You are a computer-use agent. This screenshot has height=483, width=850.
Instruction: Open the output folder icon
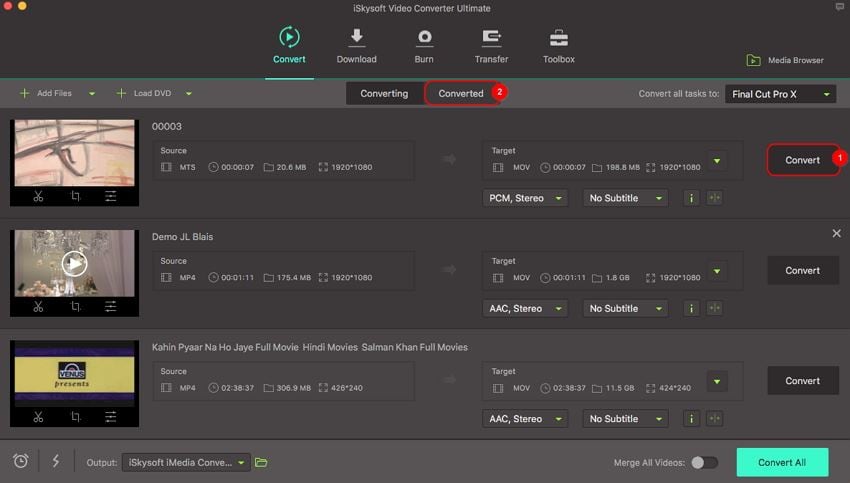tap(261, 462)
